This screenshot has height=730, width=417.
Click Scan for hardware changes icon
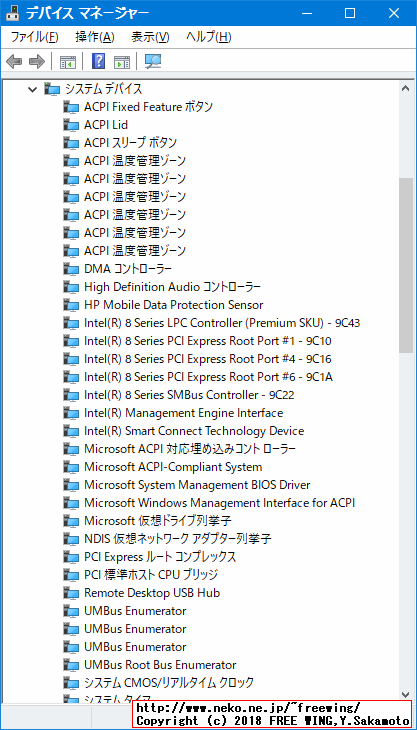pyautogui.click(x=152, y=61)
